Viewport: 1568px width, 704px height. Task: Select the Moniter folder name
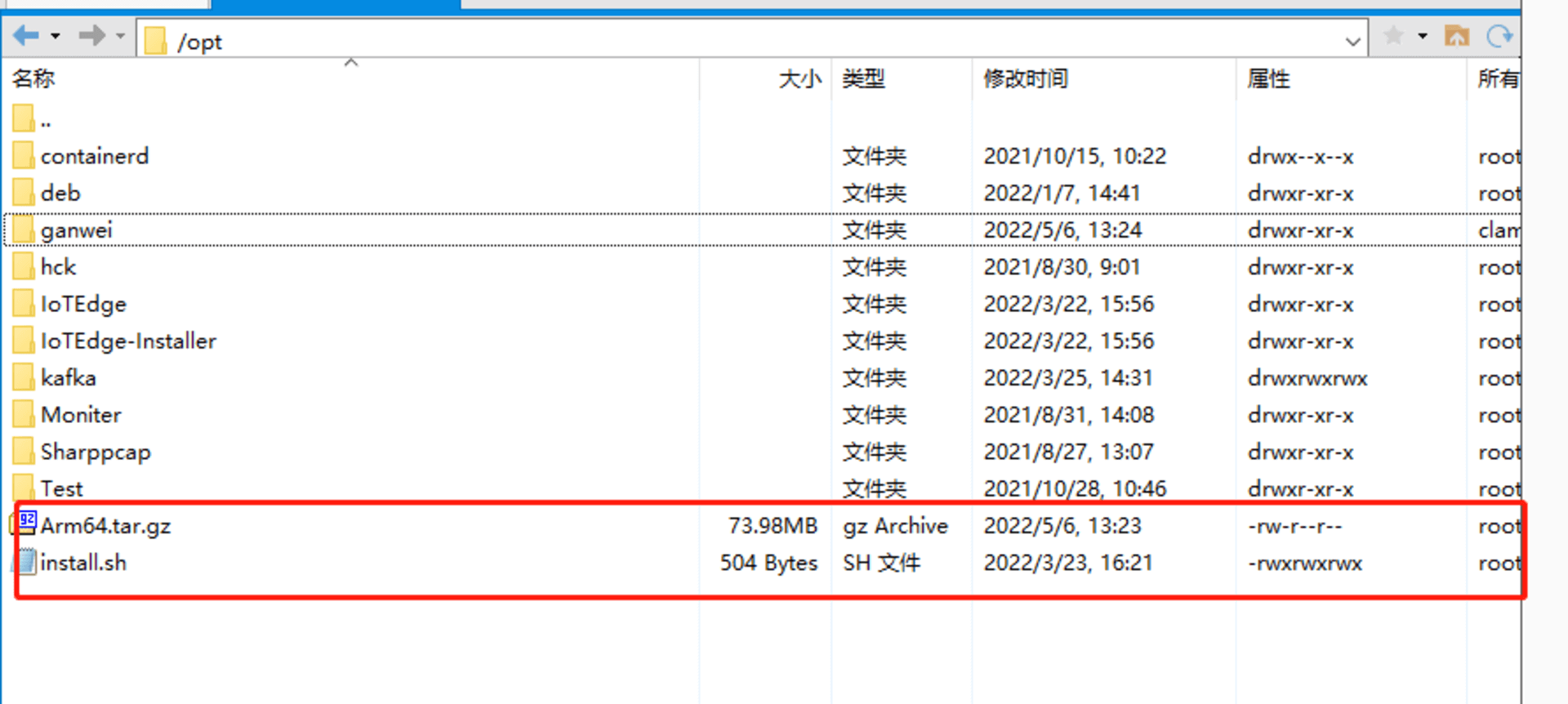[x=81, y=415]
